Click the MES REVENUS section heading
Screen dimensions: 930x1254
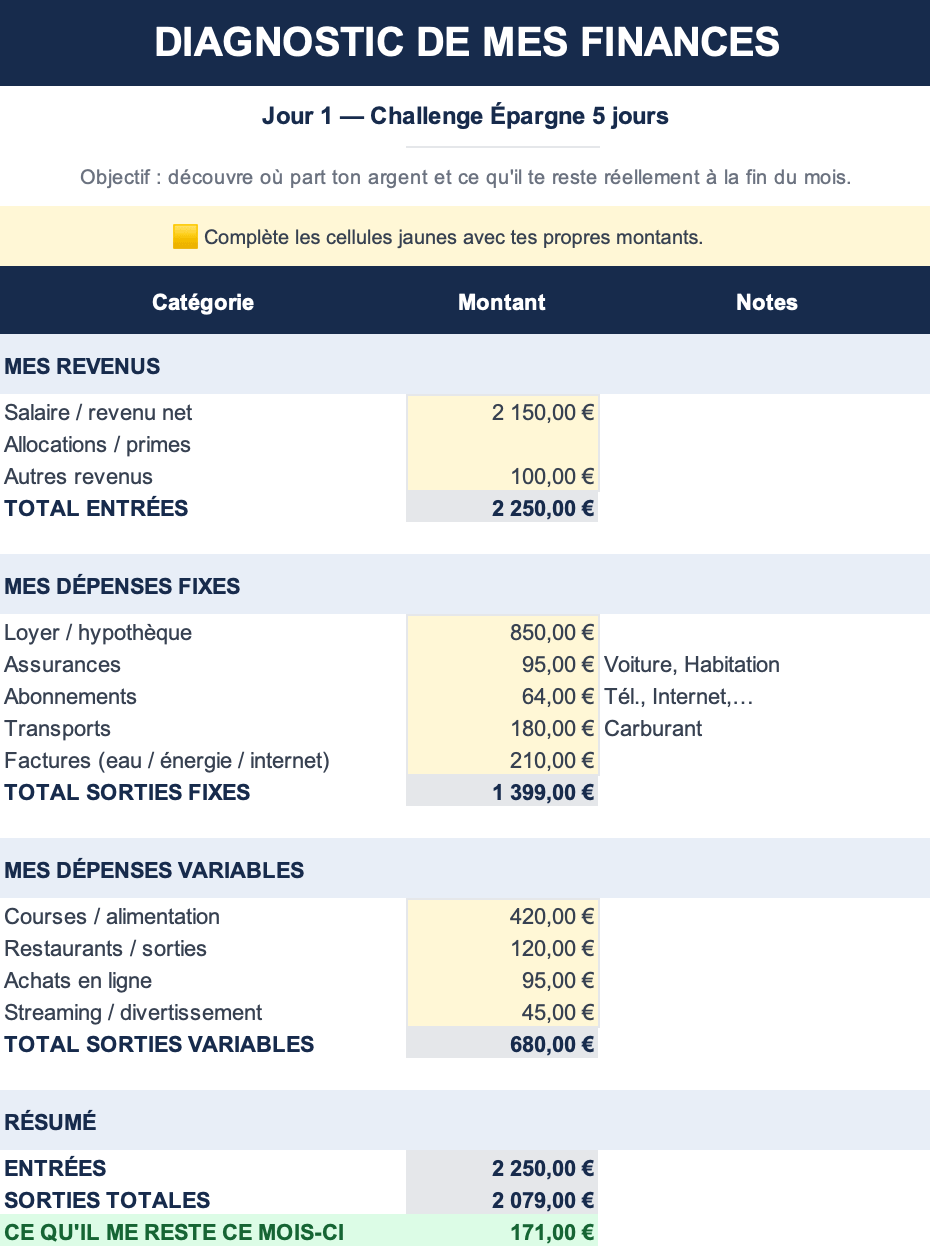[x=82, y=366]
